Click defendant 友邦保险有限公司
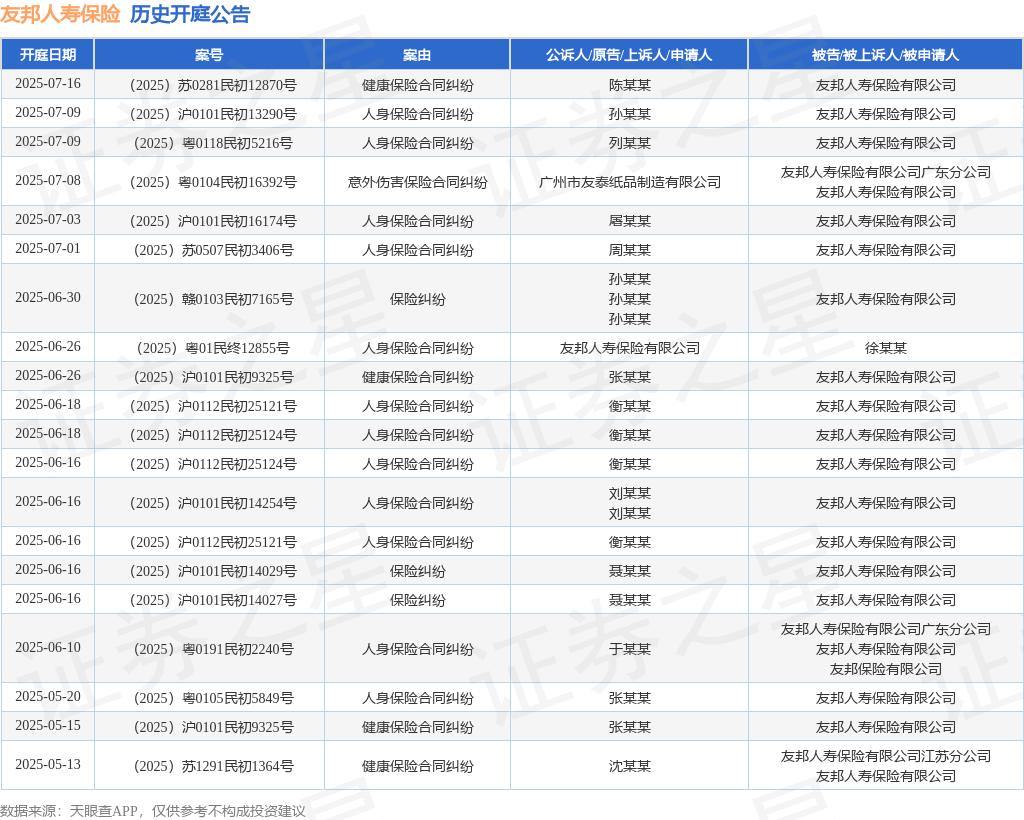Image resolution: width=1024 pixels, height=820 pixels. [x=886, y=669]
